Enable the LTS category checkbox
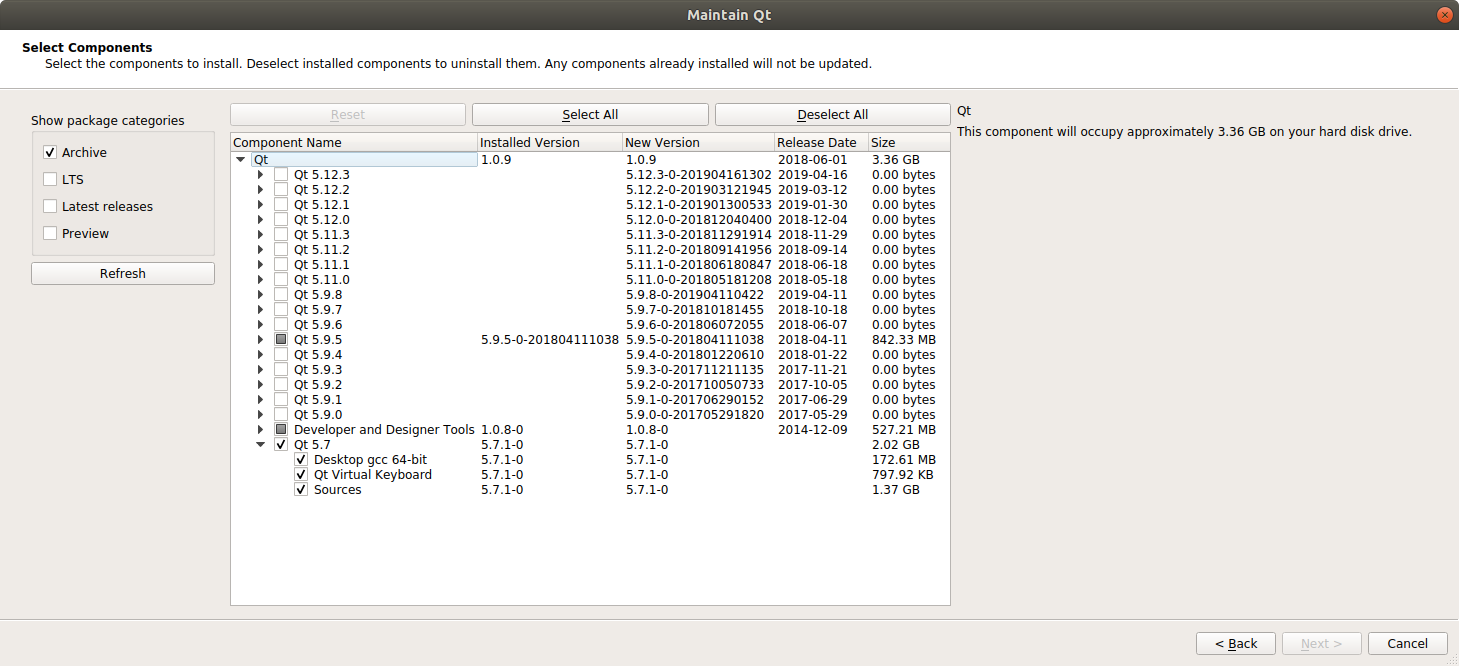 coord(50,180)
